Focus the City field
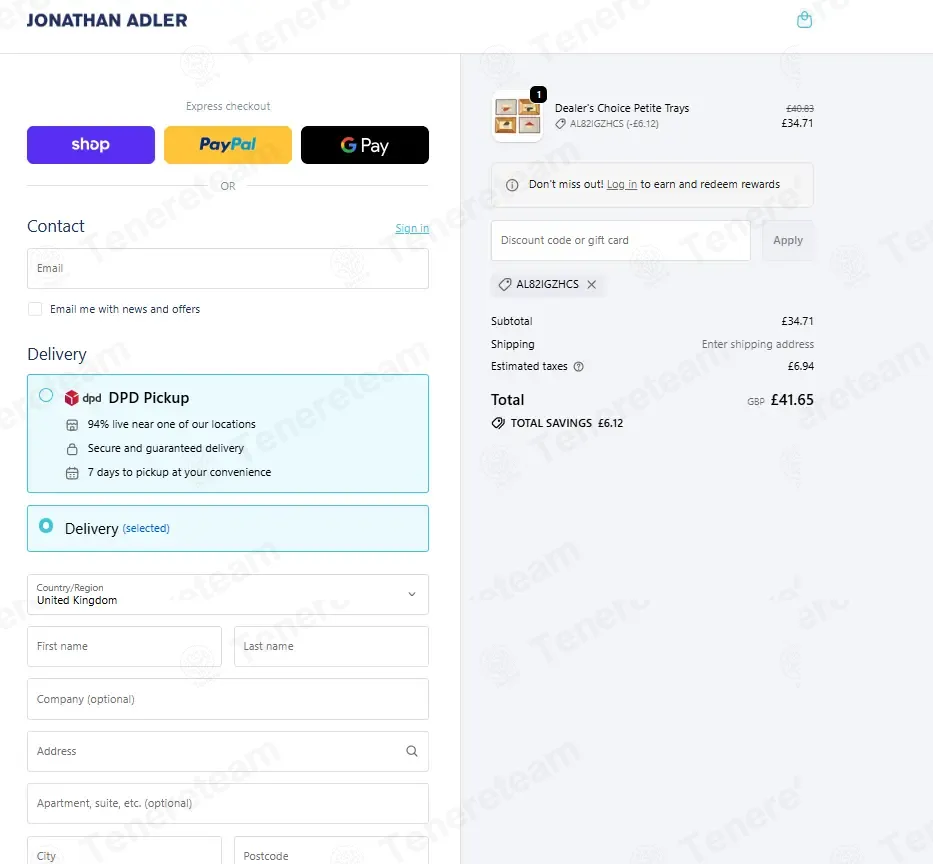The image size is (933, 864). 124,850
